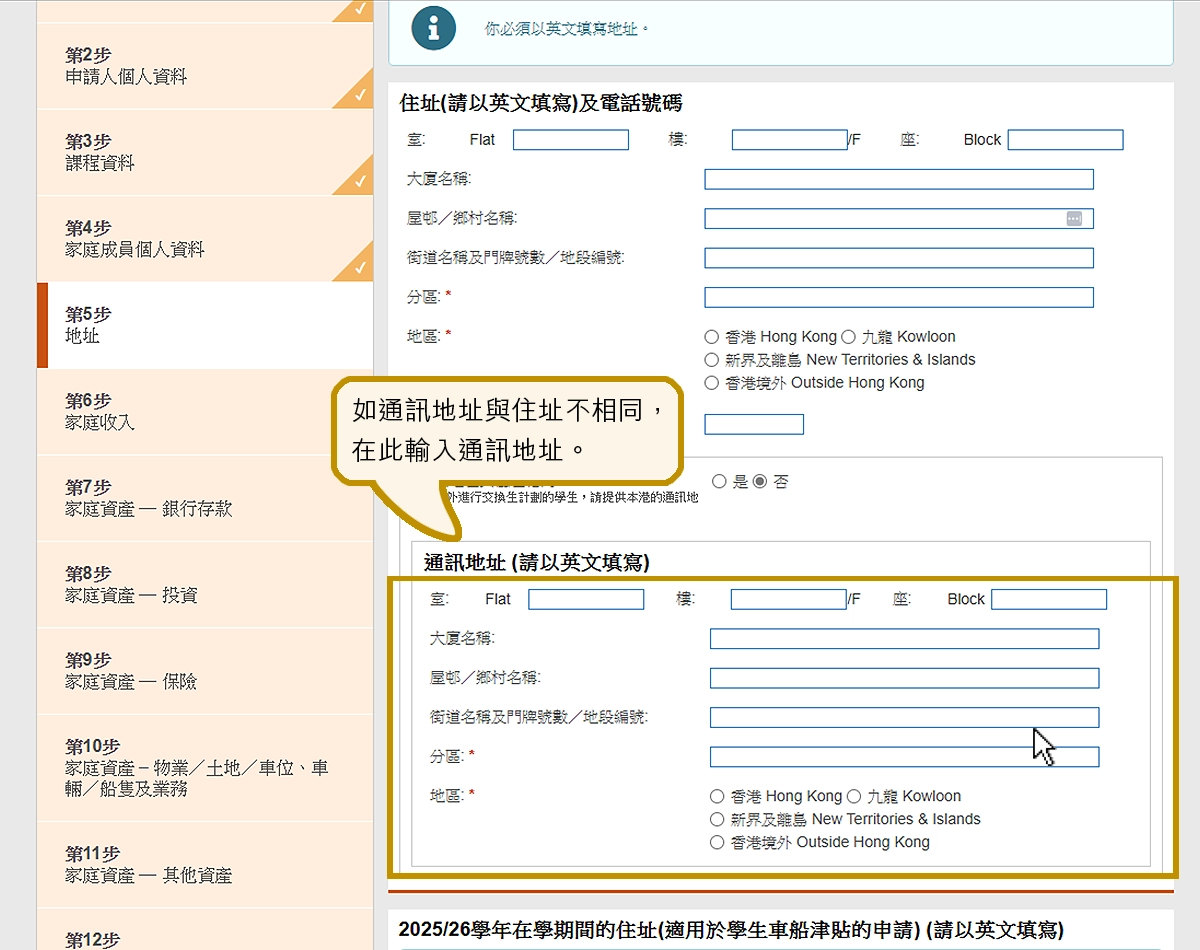Open Step 11 其他資產 section

point(204,865)
